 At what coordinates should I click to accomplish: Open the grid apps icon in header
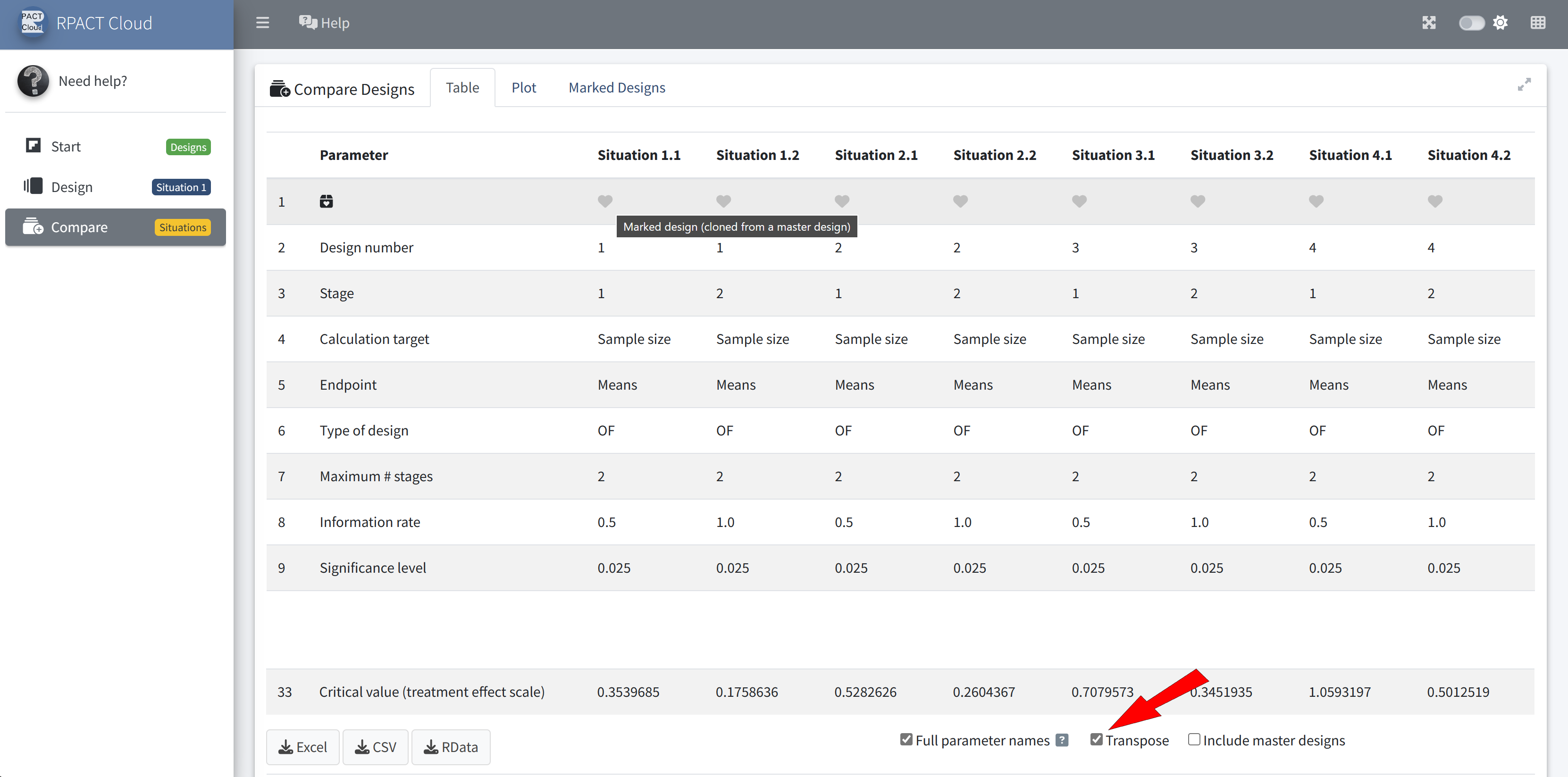click(x=1538, y=23)
